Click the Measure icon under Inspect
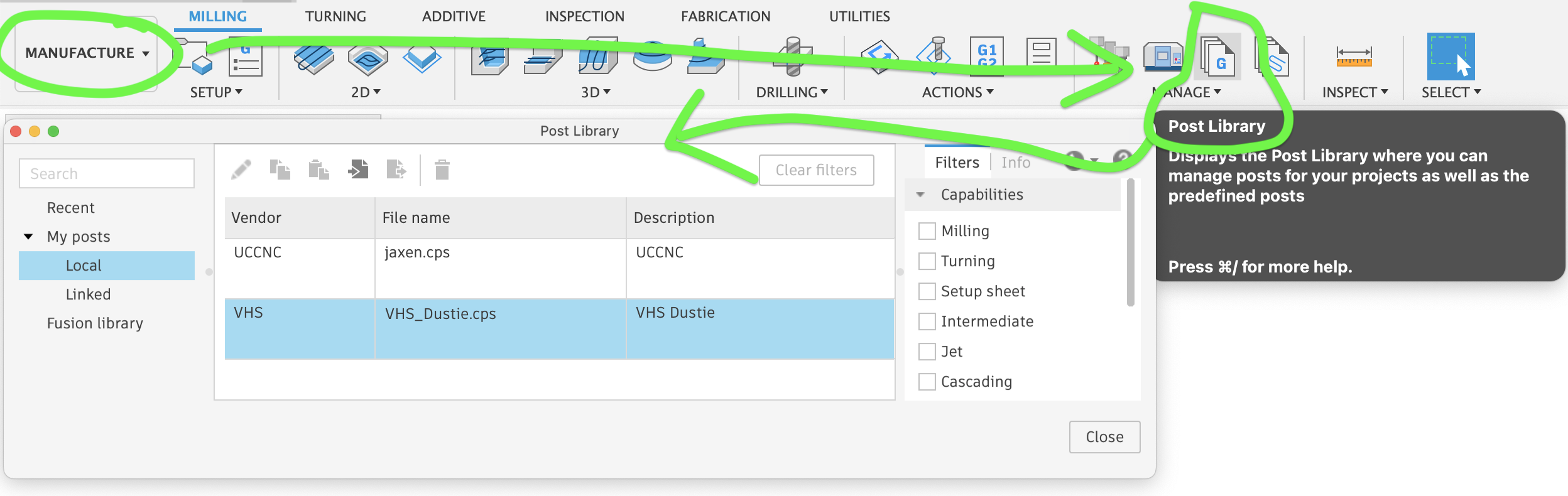Screen dimensions: 1568x496 tap(1354, 57)
